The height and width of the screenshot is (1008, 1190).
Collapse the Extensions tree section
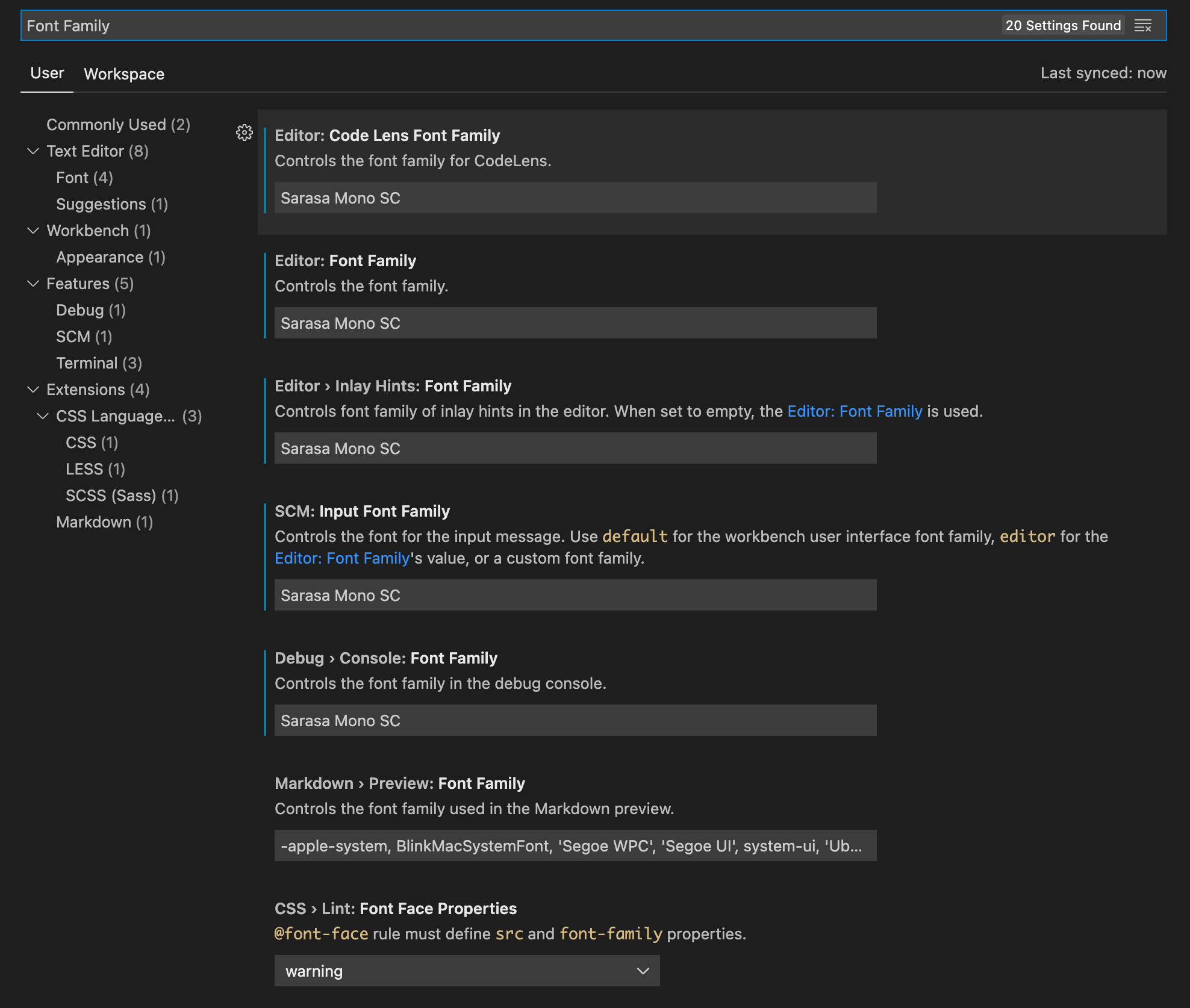33,390
